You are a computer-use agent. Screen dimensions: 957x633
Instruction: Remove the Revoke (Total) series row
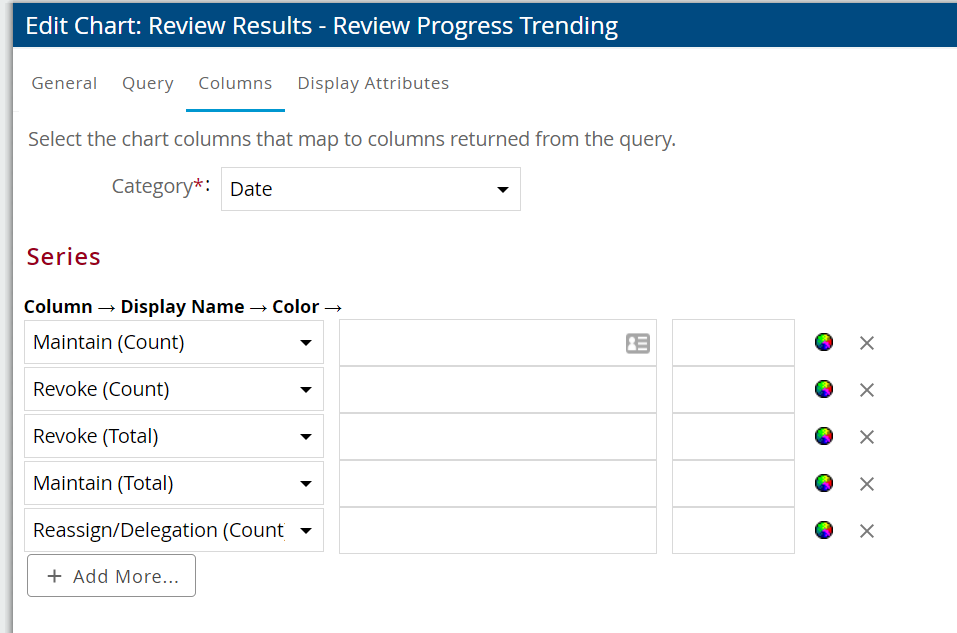coord(867,437)
